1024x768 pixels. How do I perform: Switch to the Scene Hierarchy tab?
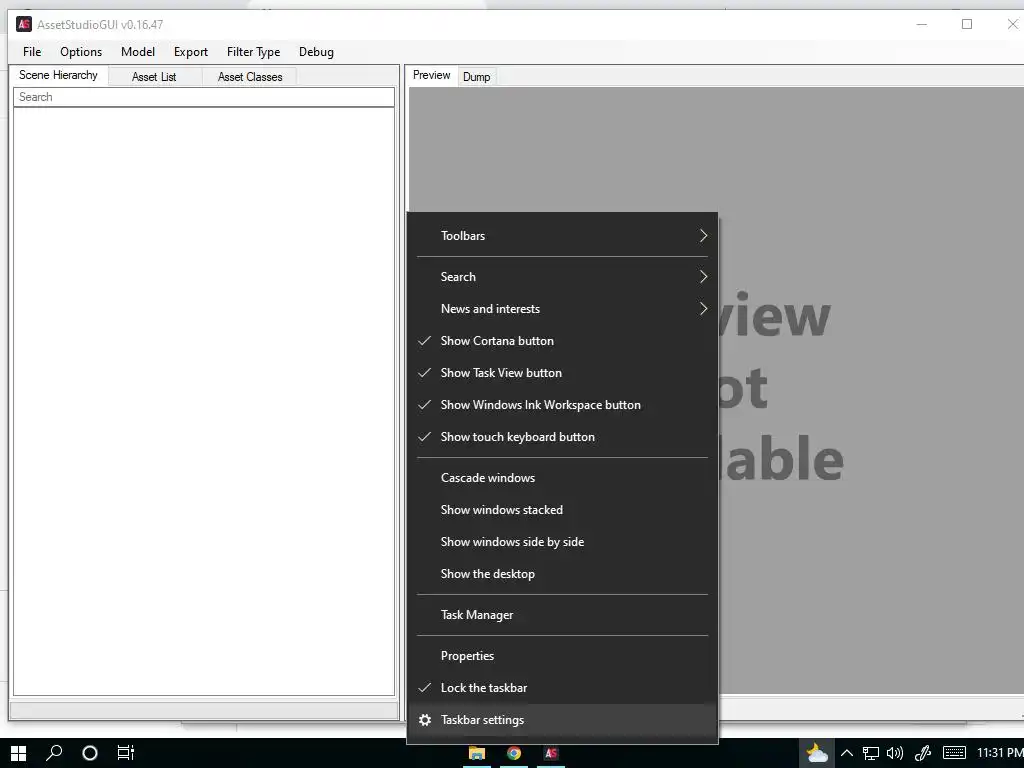tap(58, 75)
